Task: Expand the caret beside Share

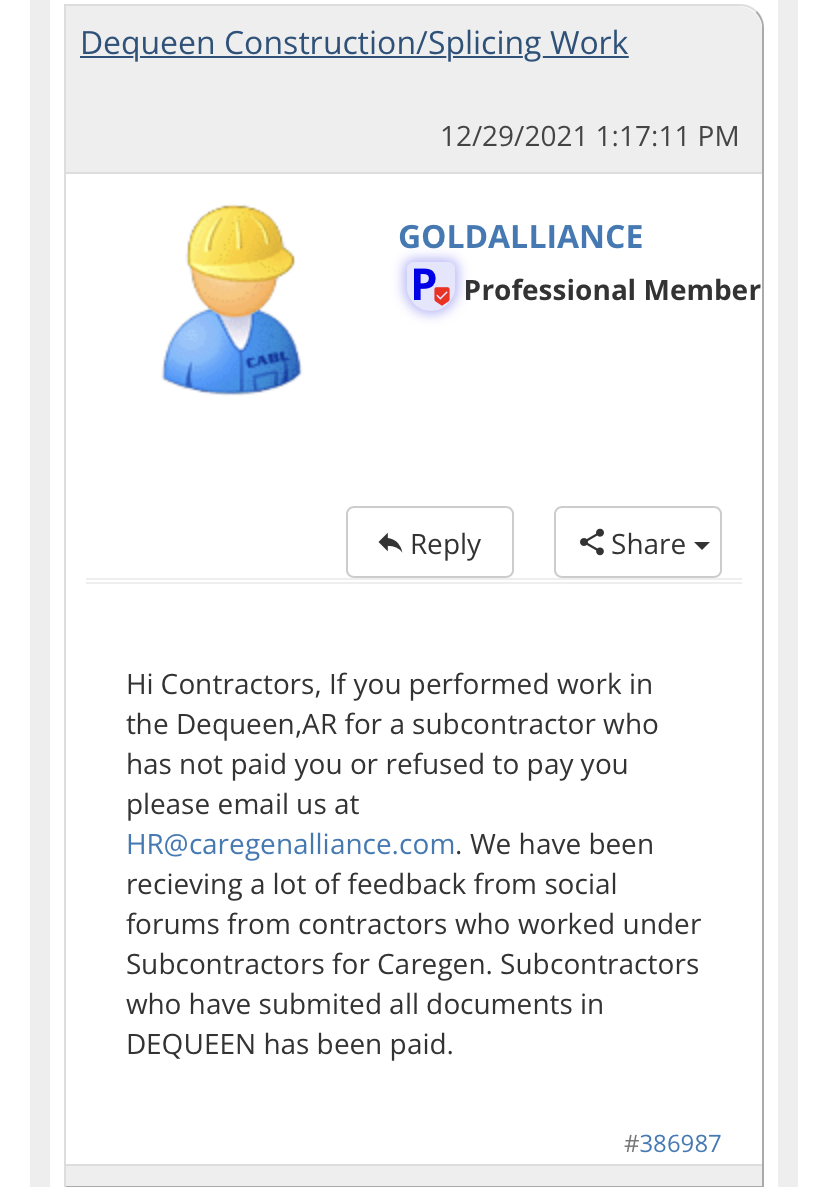Action: pos(702,546)
